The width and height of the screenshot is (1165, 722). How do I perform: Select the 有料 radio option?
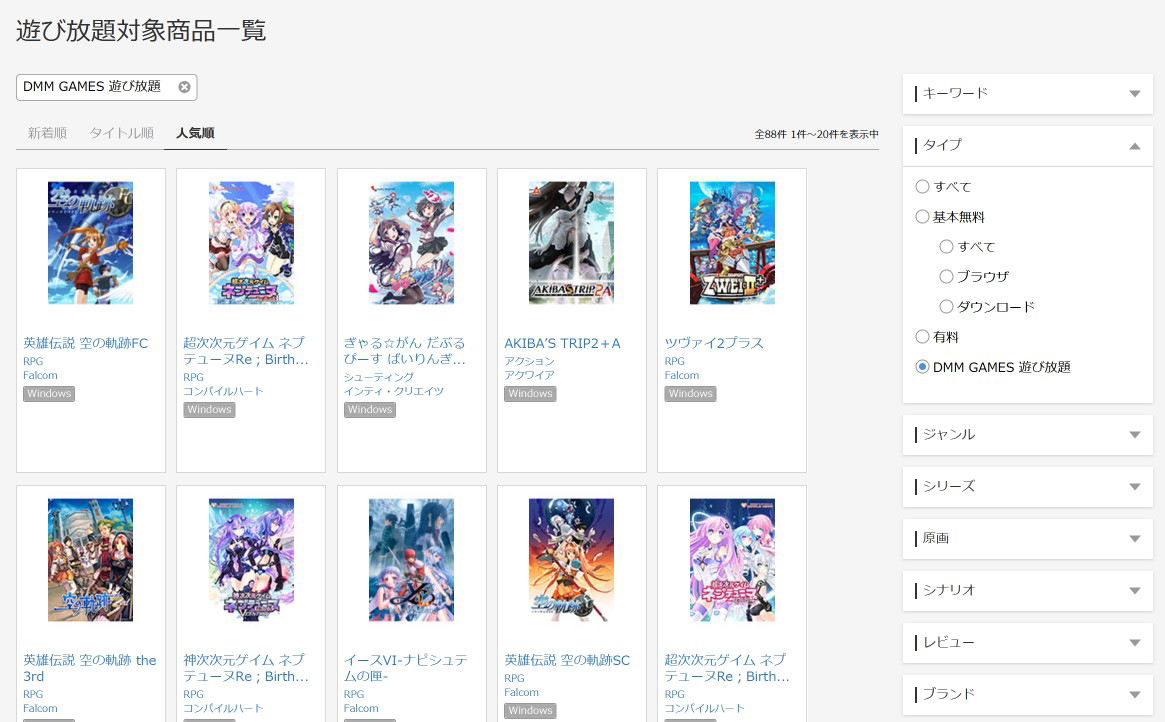click(x=922, y=337)
